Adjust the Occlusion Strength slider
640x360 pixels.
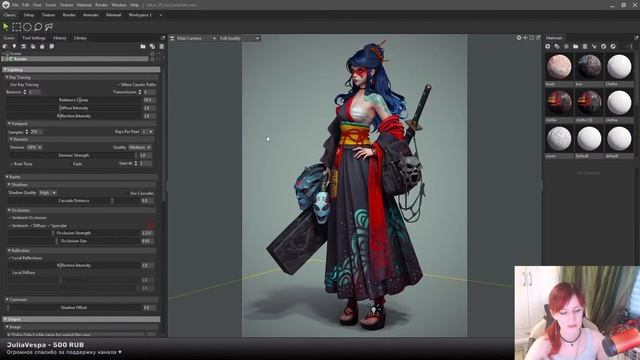click(x=73, y=233)
